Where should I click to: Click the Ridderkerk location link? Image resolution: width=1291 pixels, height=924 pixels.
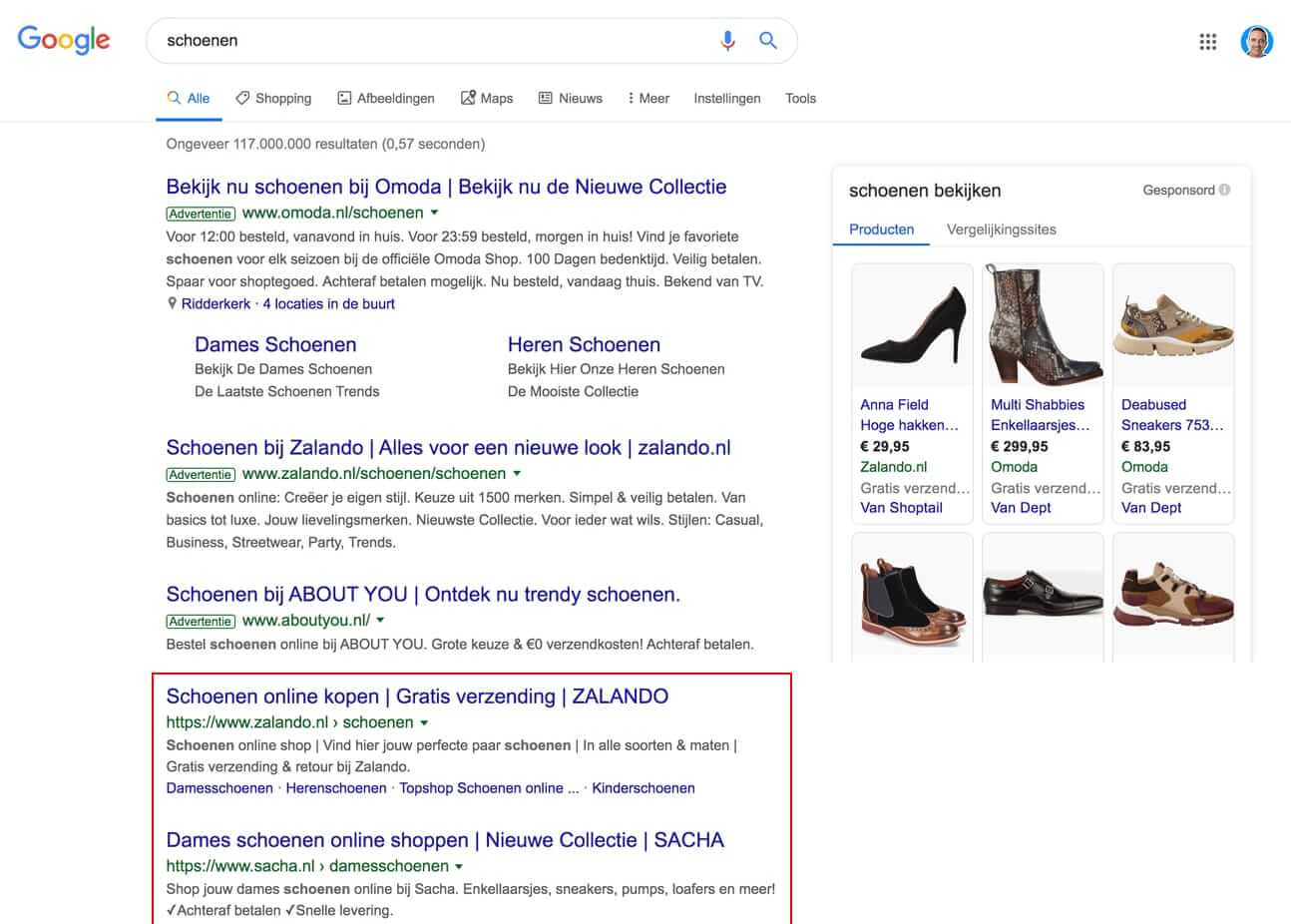pyautogui.click(x=216, y=303)
